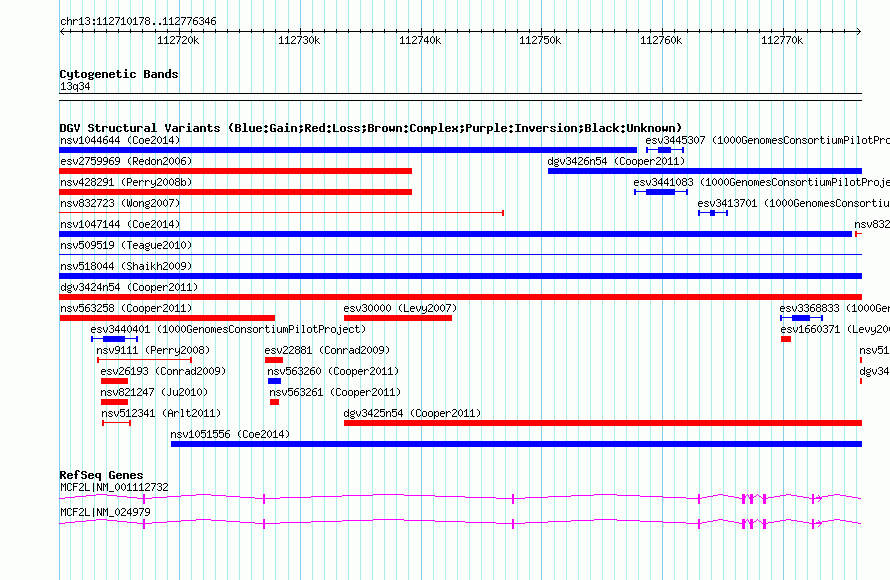Click esv26193 (Conrad2009) label

pos(163,371)
